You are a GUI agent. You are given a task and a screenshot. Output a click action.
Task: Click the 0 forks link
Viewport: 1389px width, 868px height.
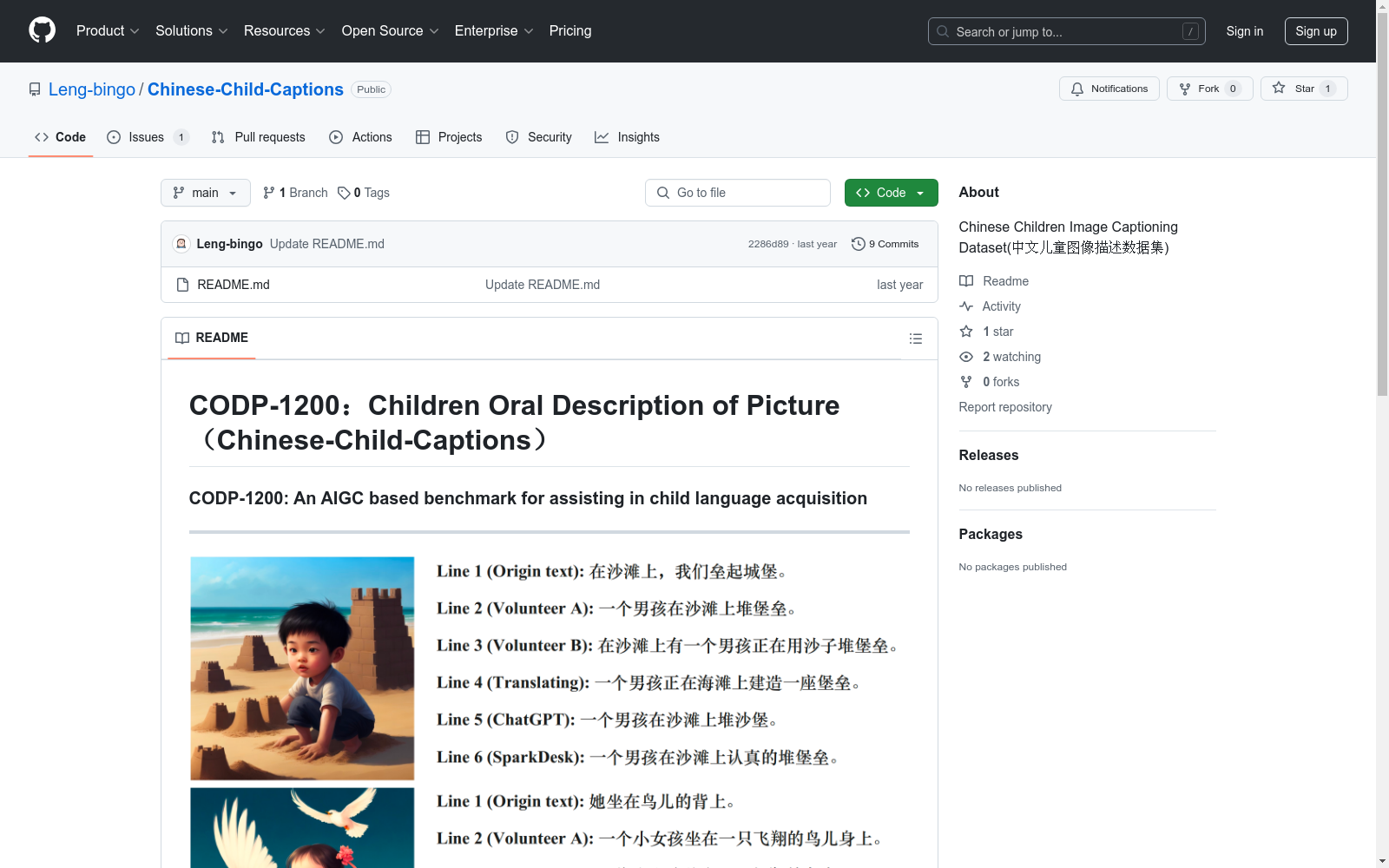point(990,382)
